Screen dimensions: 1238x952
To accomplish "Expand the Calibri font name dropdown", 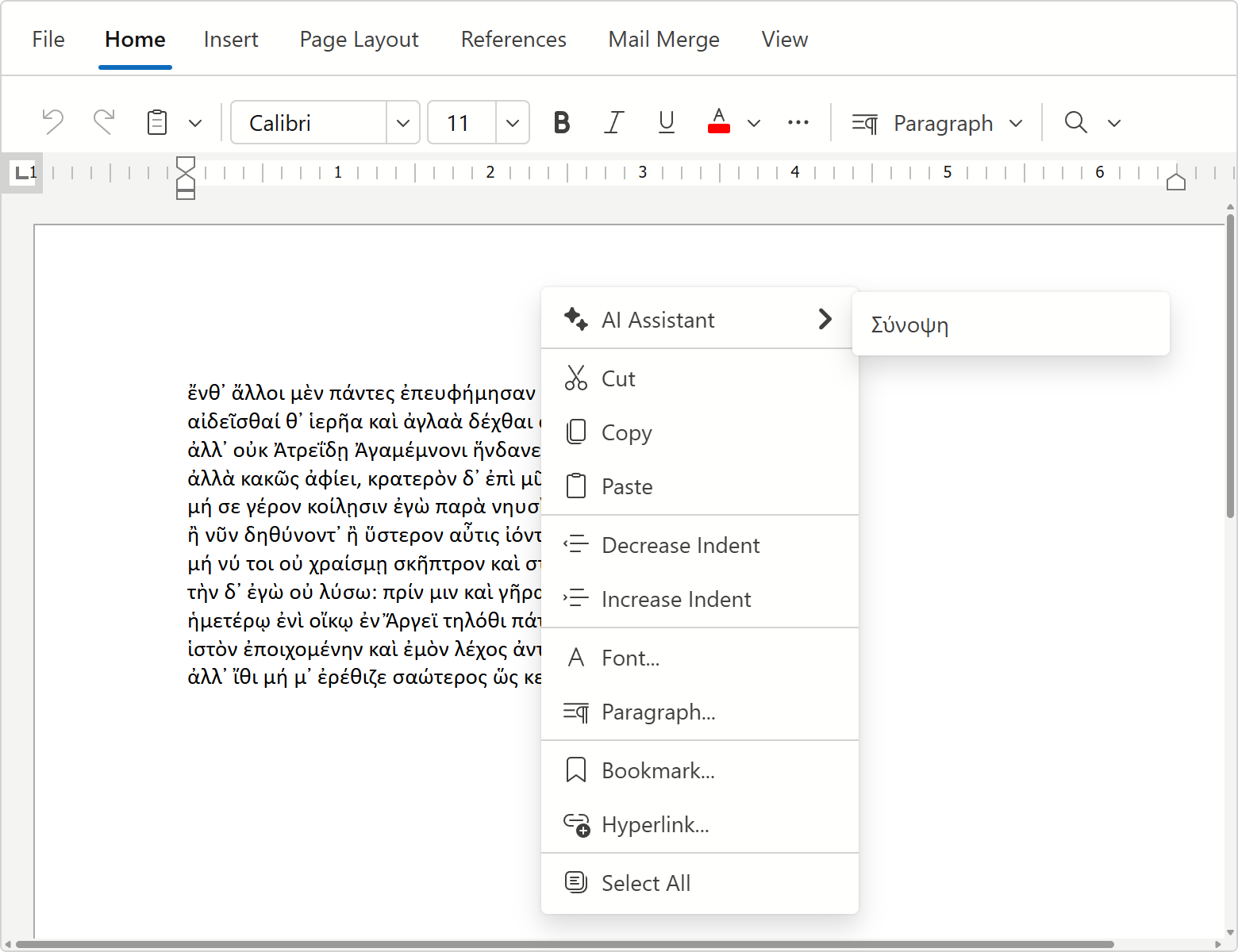I will click(x=403, y=123).
